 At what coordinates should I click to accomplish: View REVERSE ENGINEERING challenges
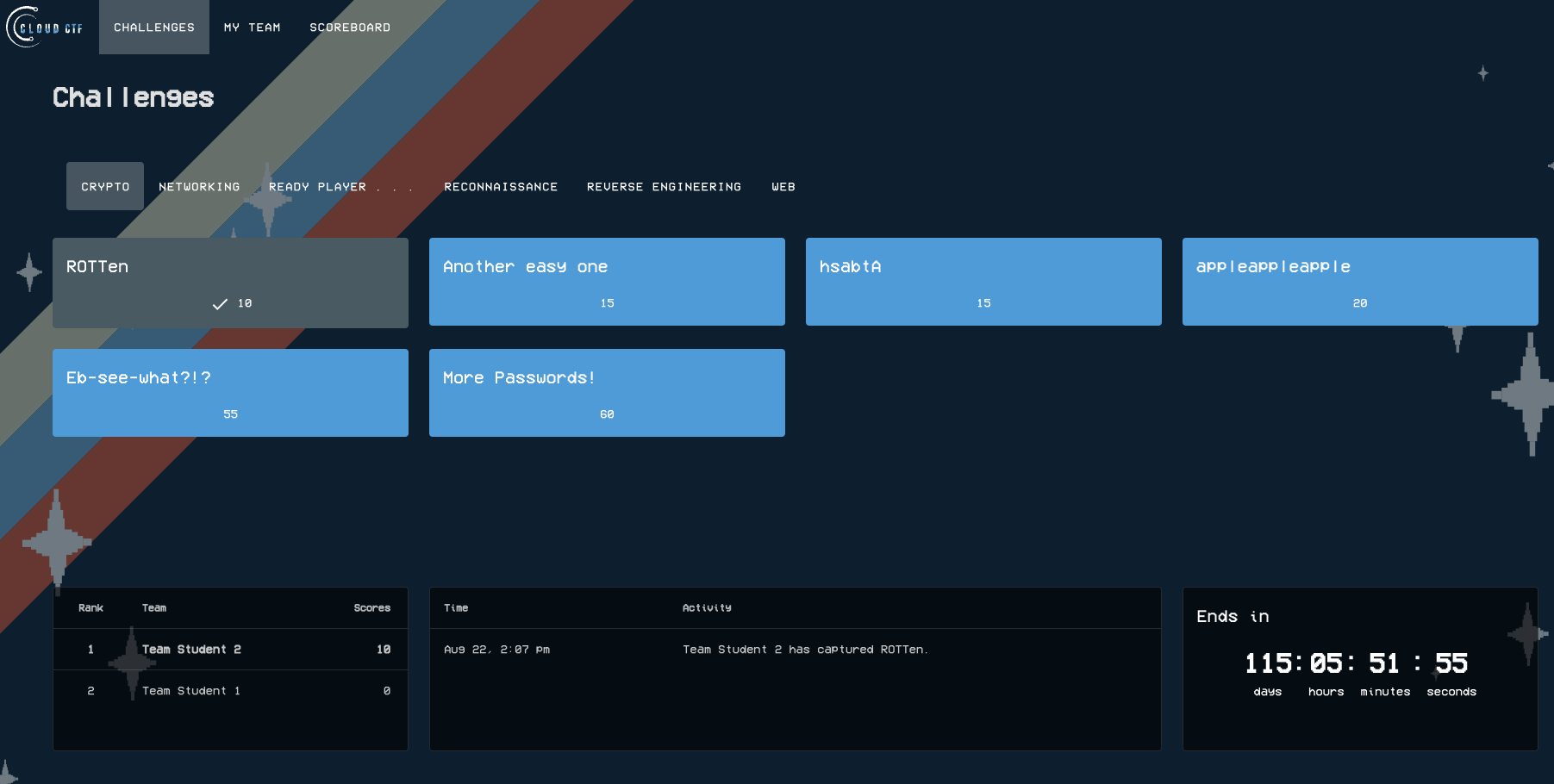coord(664,186)
